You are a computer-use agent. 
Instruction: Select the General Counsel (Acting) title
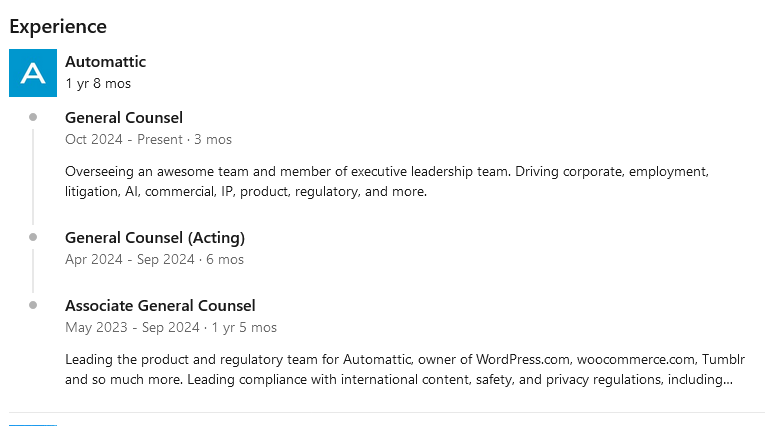tap(155, 238)
